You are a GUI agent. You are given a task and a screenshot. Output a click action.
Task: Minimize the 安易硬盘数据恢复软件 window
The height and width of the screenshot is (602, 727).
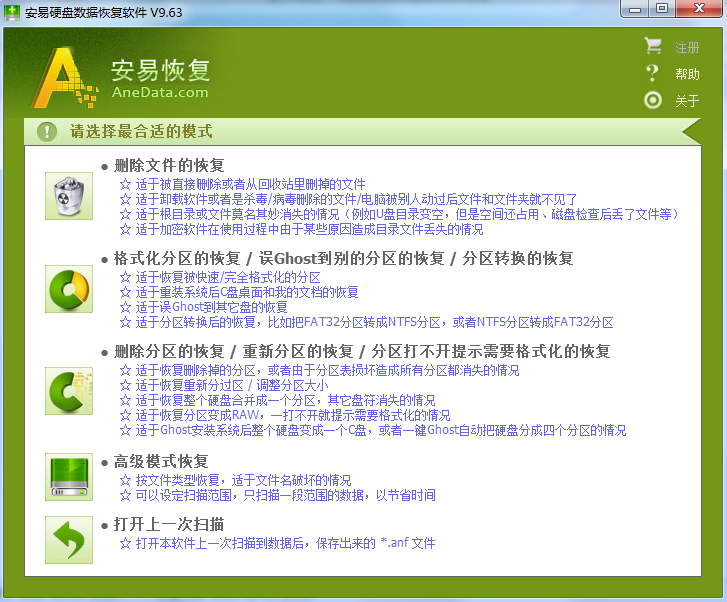pos(635,9)
